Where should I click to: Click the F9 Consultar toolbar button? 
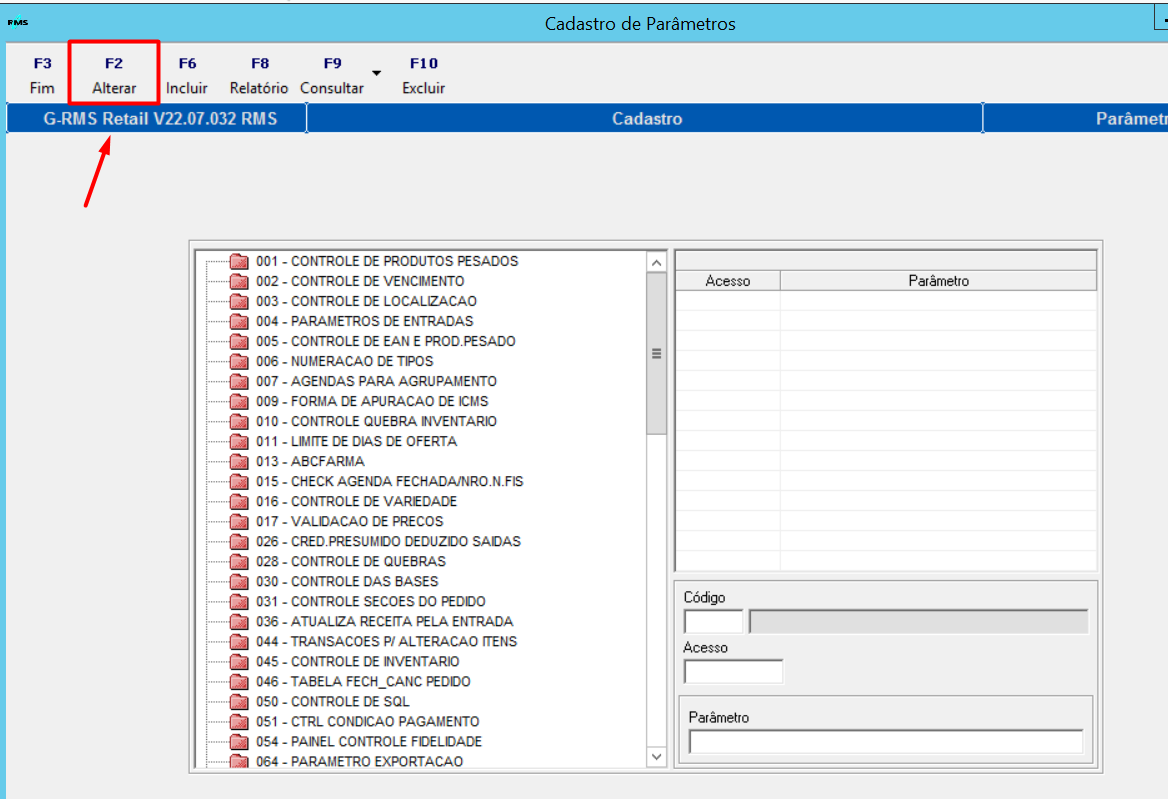(x=332, y=75)
